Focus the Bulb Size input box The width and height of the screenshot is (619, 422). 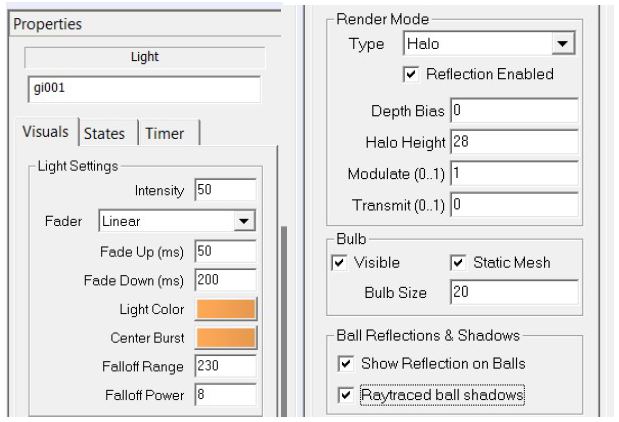[x=514, y=292]
